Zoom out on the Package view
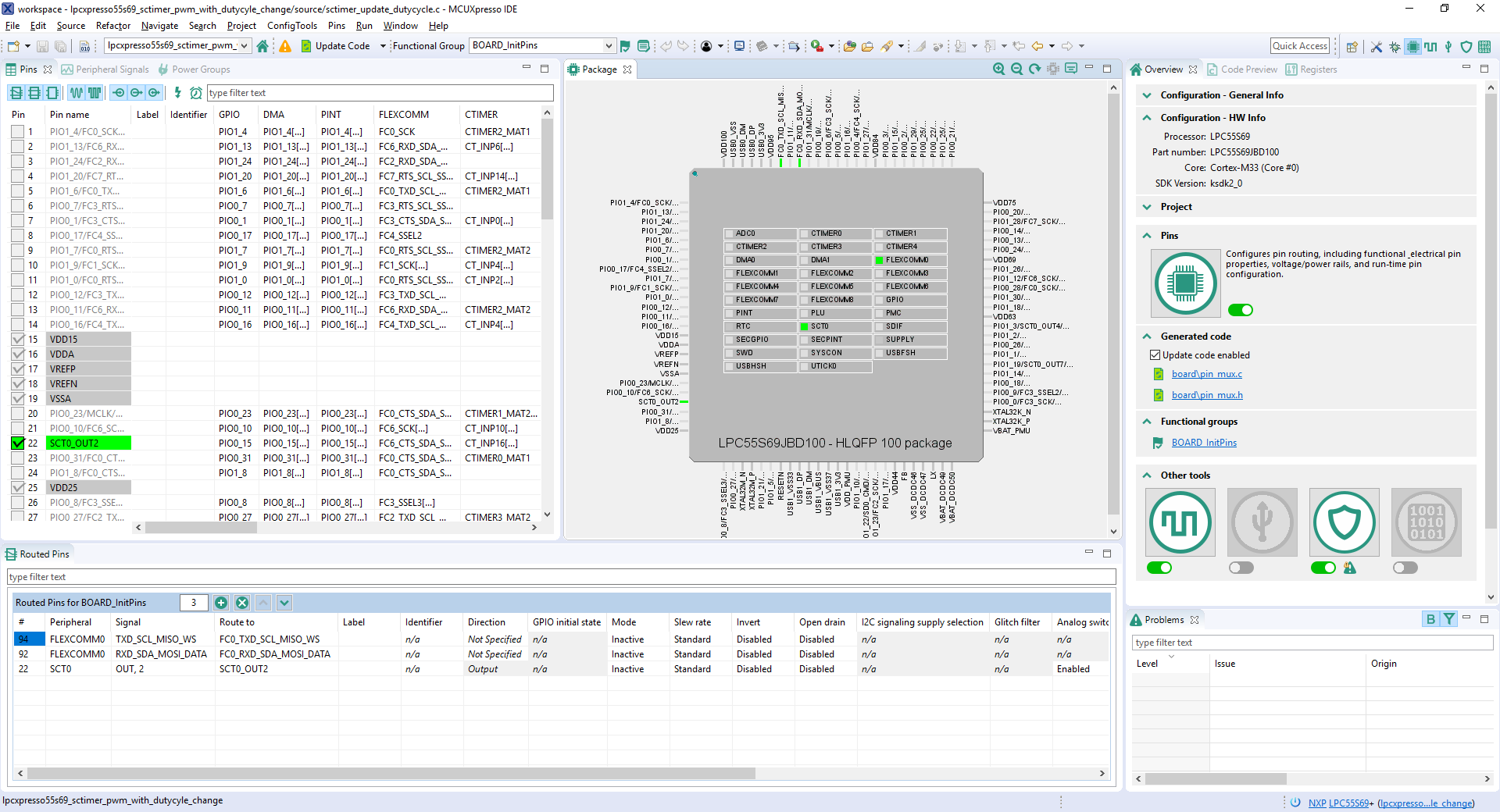The height and width of the screenshot is (812, 1500). pos(1016,69)
